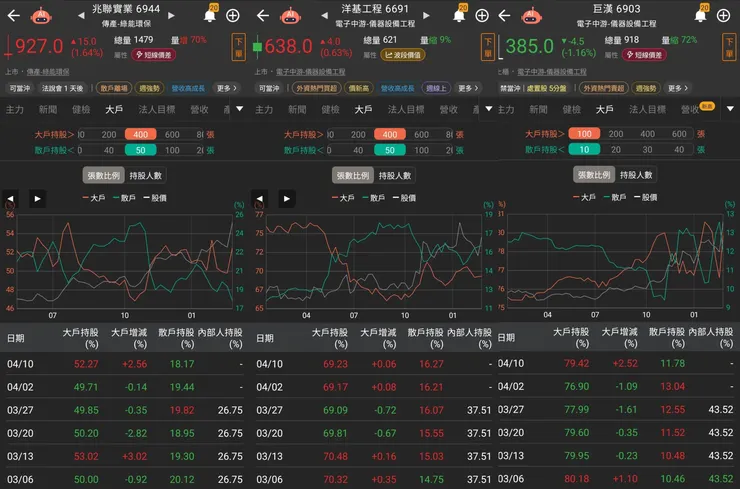Add 巨漢 6903 with plus icon
Viewport: 740px width, 489px height.
(723, 16)
